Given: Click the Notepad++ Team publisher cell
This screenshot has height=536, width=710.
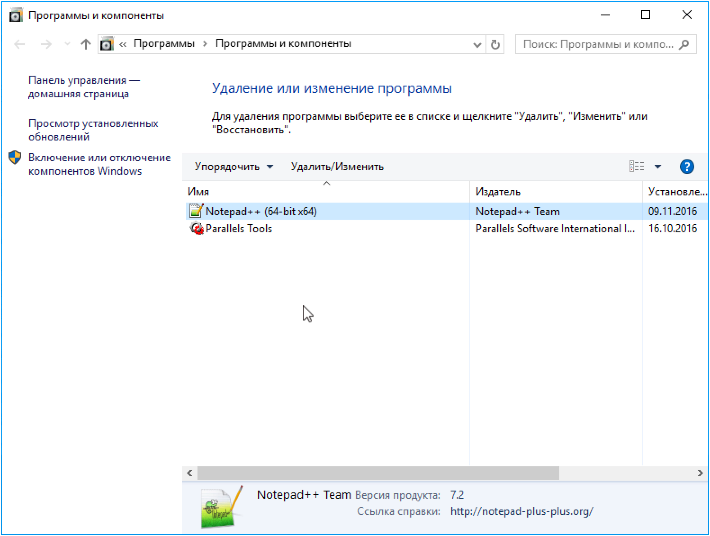Looking at the screenshot, I should 517,211.
